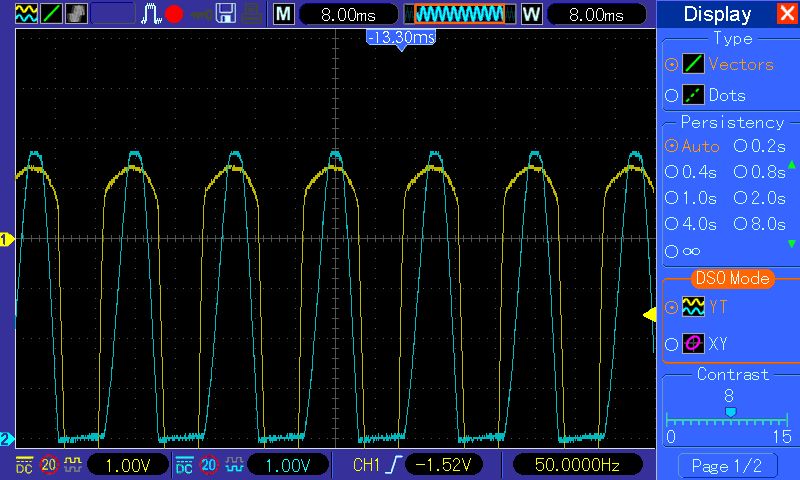Click the XY mode magenta icon
800x480 pixels.
point(693,344)
